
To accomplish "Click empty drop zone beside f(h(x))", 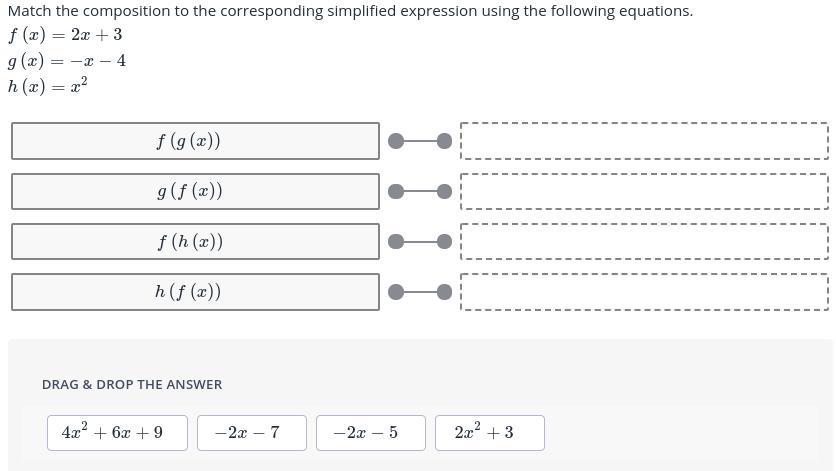I will 644,241.
